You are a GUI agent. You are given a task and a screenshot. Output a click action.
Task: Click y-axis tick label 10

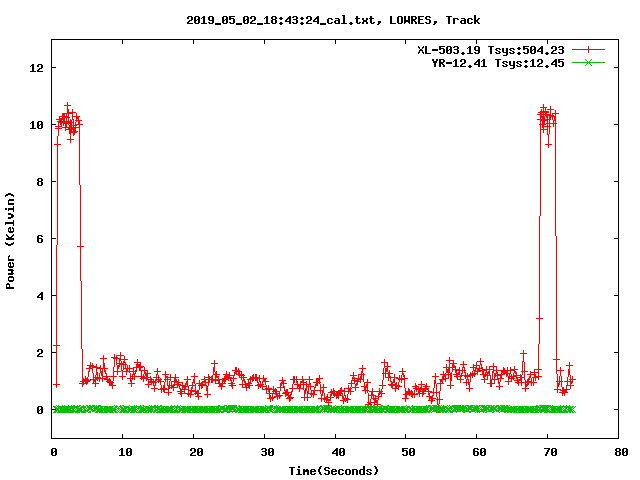point(36,125)
